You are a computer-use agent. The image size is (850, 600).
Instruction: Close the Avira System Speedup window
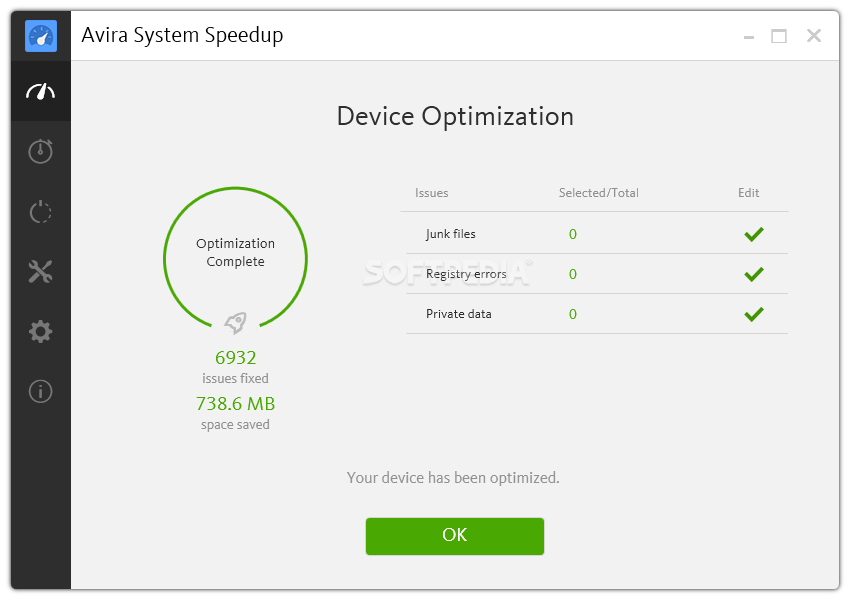814,36
